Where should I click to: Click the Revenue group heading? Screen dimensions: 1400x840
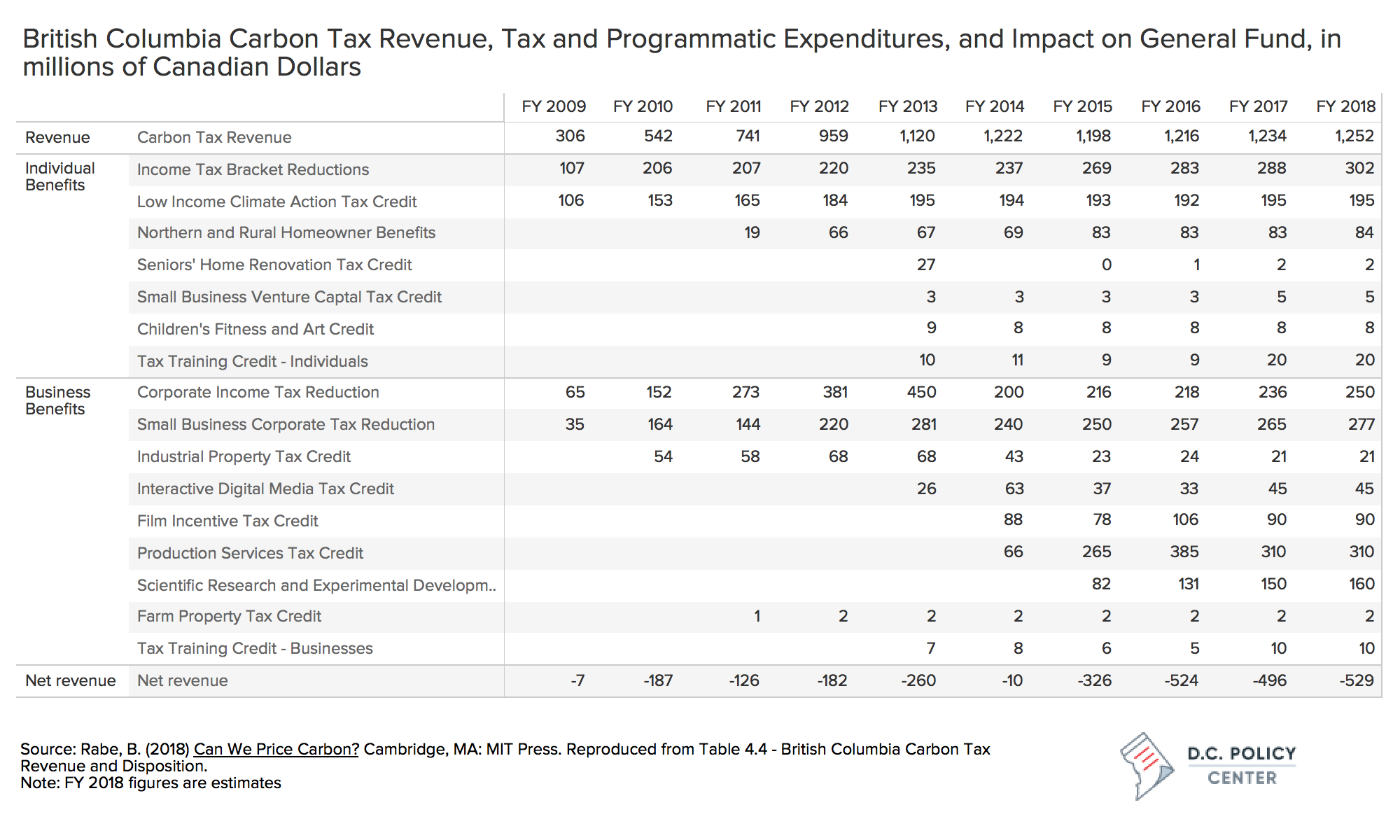point(57,137)
